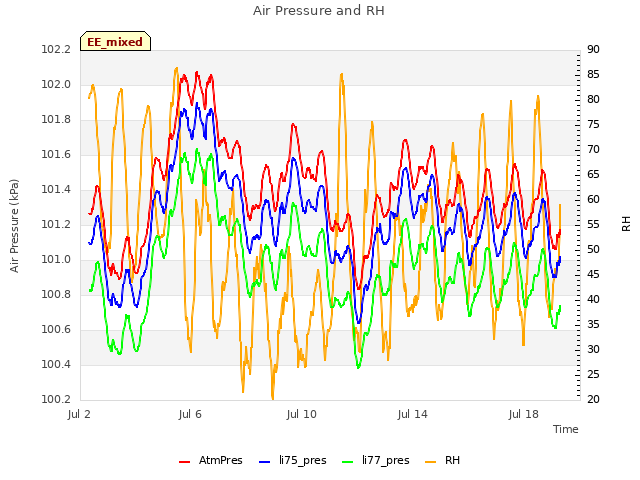The width and height of the screenshot is (640, 480).
Task: Click the 45 RH tick label
Action: pyautogui.click(x=593, y=275)
